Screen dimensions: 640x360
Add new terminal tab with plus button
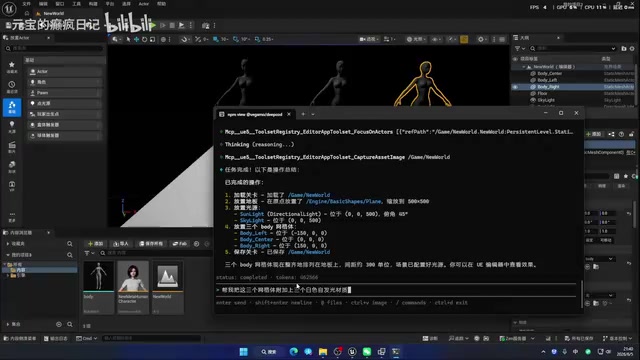[303, 114]
